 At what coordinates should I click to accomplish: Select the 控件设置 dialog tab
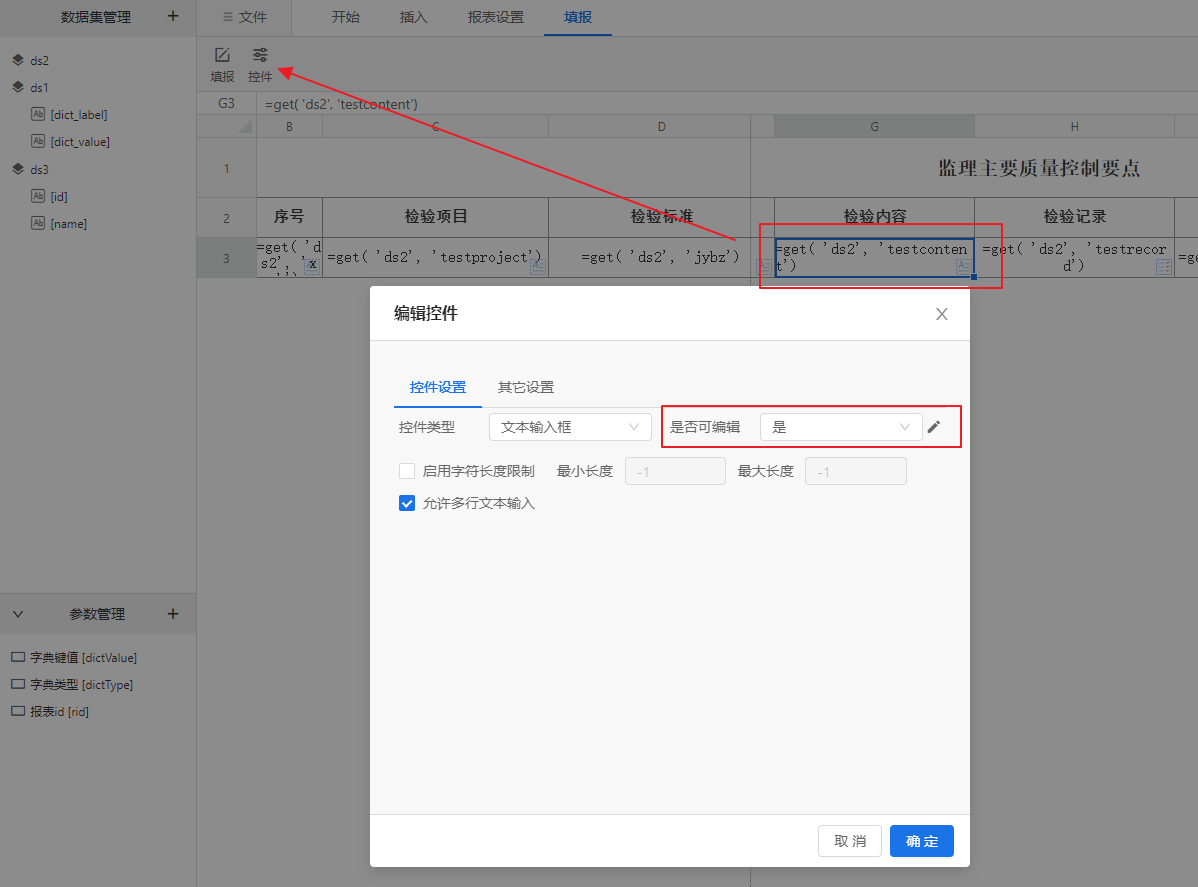[x=438, y=387]
